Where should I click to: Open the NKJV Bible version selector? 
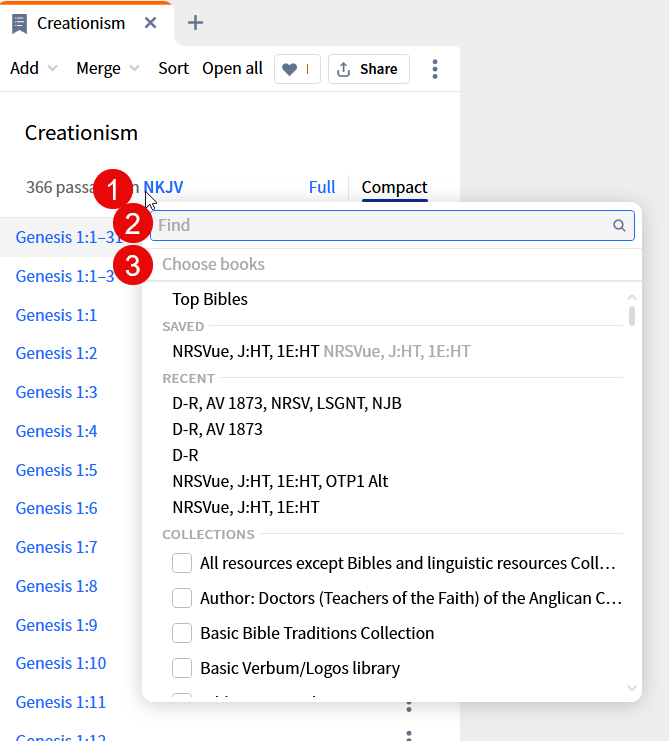coord(163,187)
